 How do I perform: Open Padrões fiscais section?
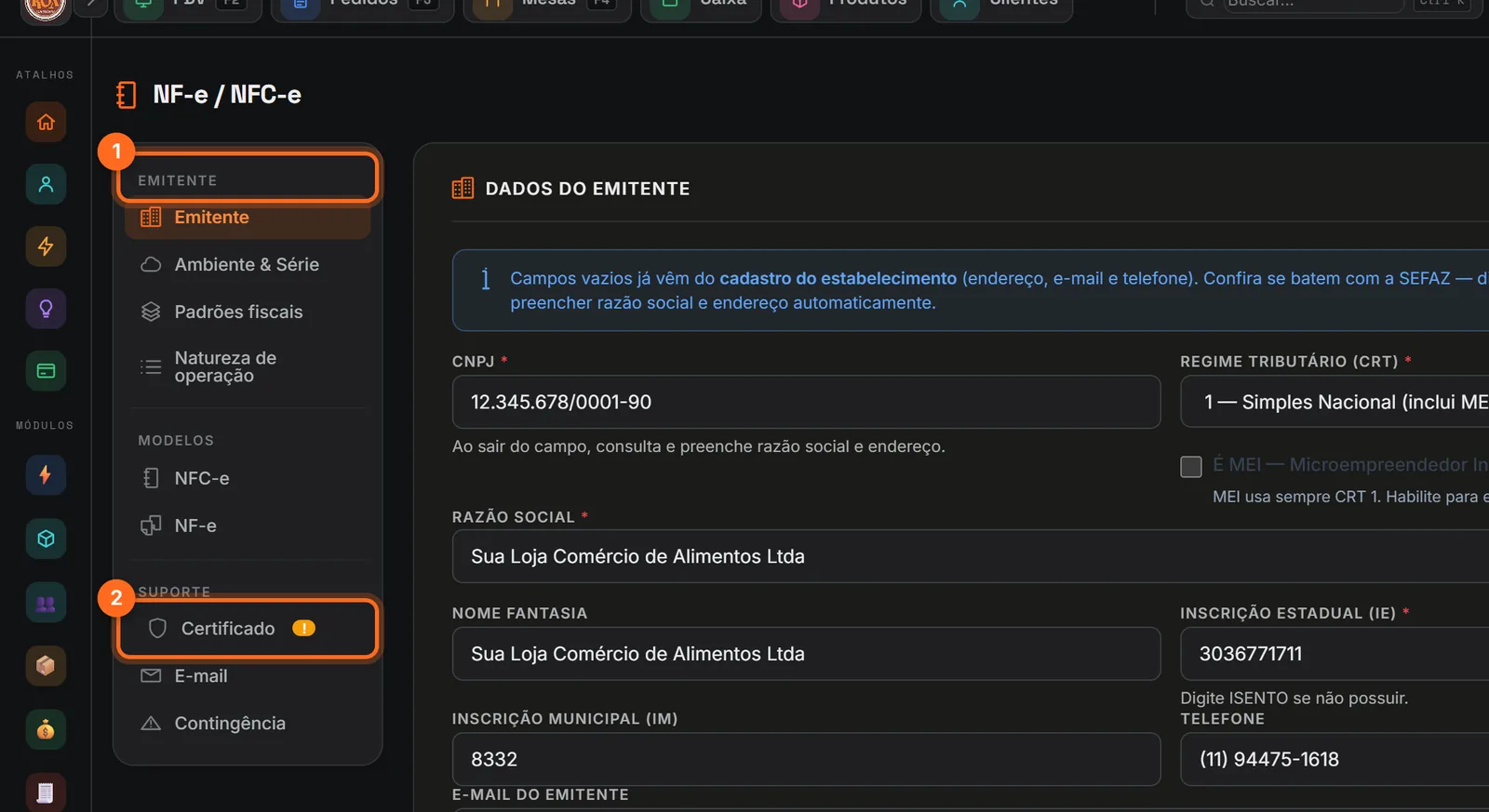click(248, 312)
